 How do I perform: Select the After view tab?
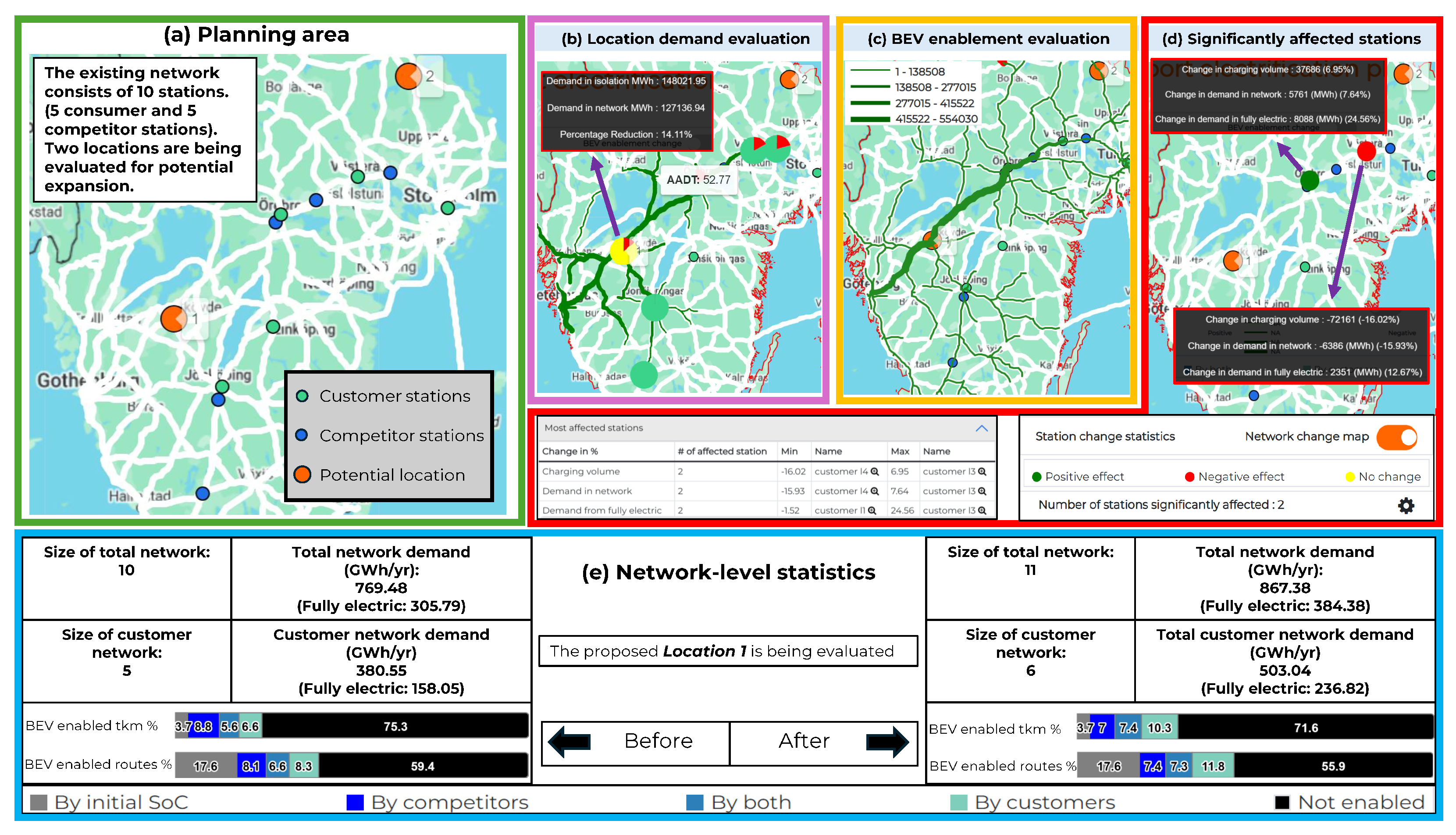[804, 742]
